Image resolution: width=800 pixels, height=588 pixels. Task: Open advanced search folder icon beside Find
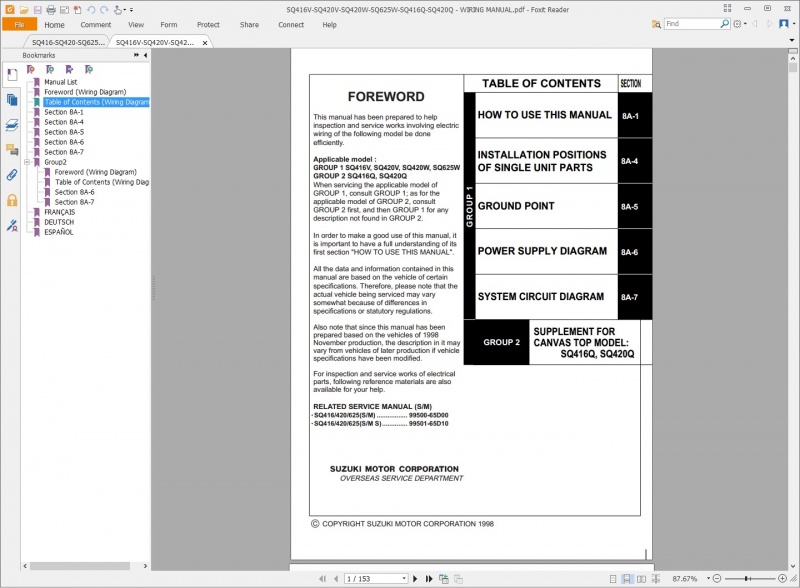(x=656, y=24)
